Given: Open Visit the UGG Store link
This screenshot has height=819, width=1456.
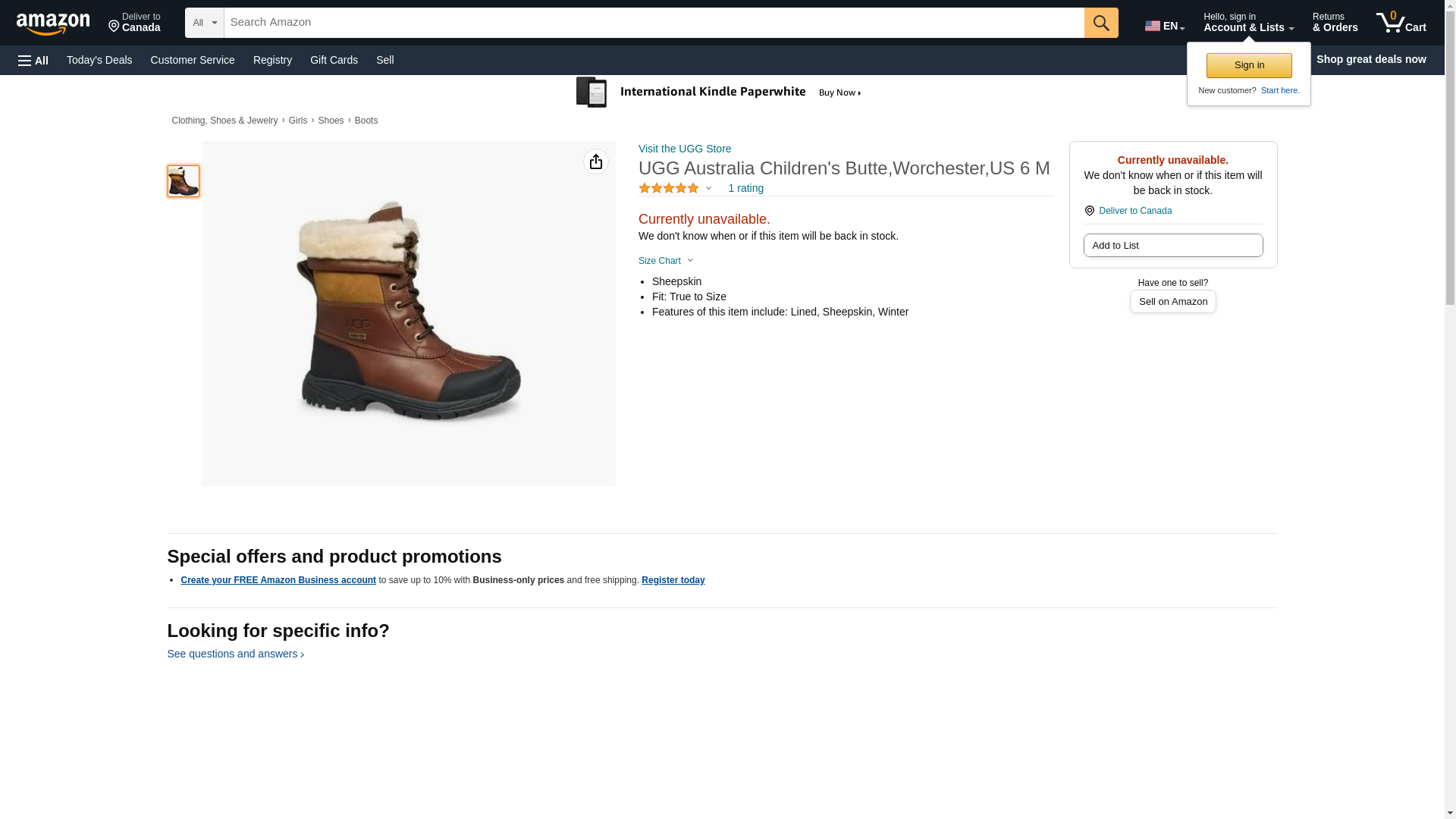Looking at the screenshot, I should point(685,149).
